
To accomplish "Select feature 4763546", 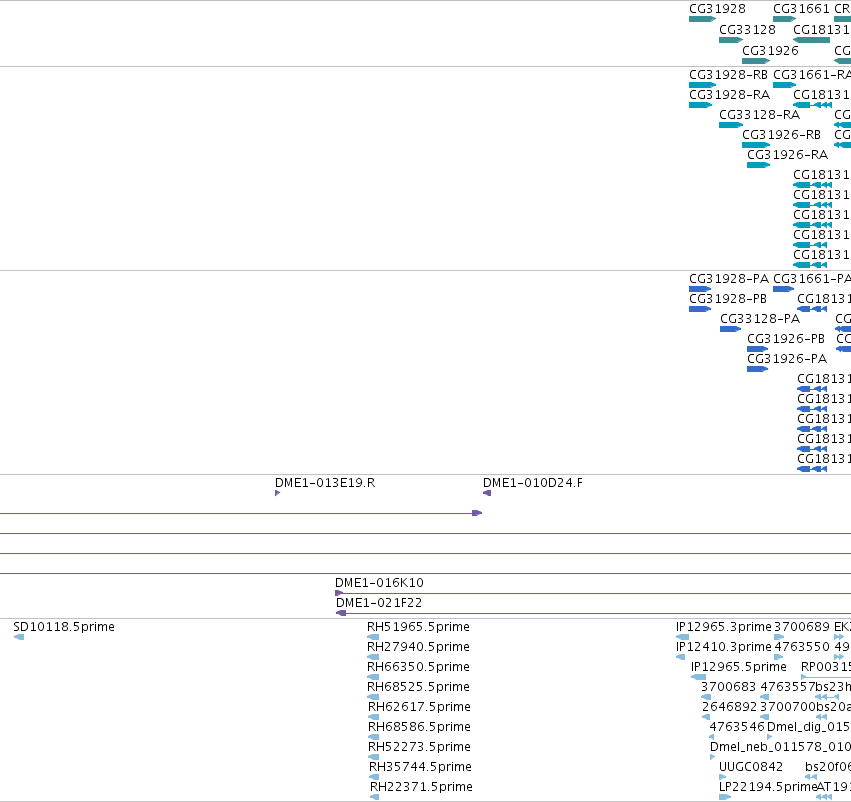I will pos(712,737).
